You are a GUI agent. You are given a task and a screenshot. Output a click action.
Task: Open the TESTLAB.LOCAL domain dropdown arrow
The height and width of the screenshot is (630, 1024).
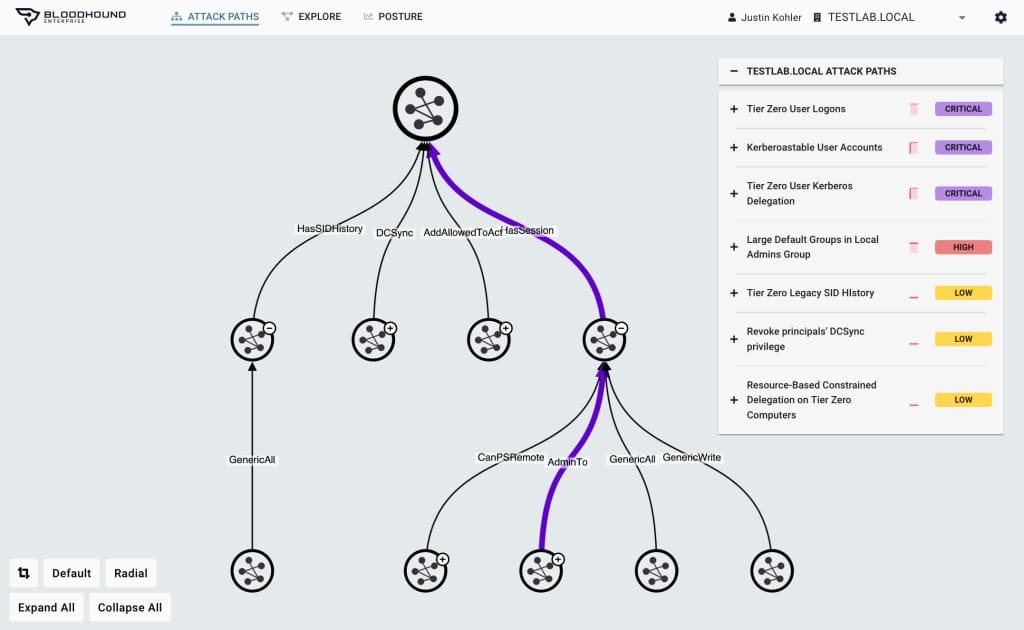pos(962,18)
